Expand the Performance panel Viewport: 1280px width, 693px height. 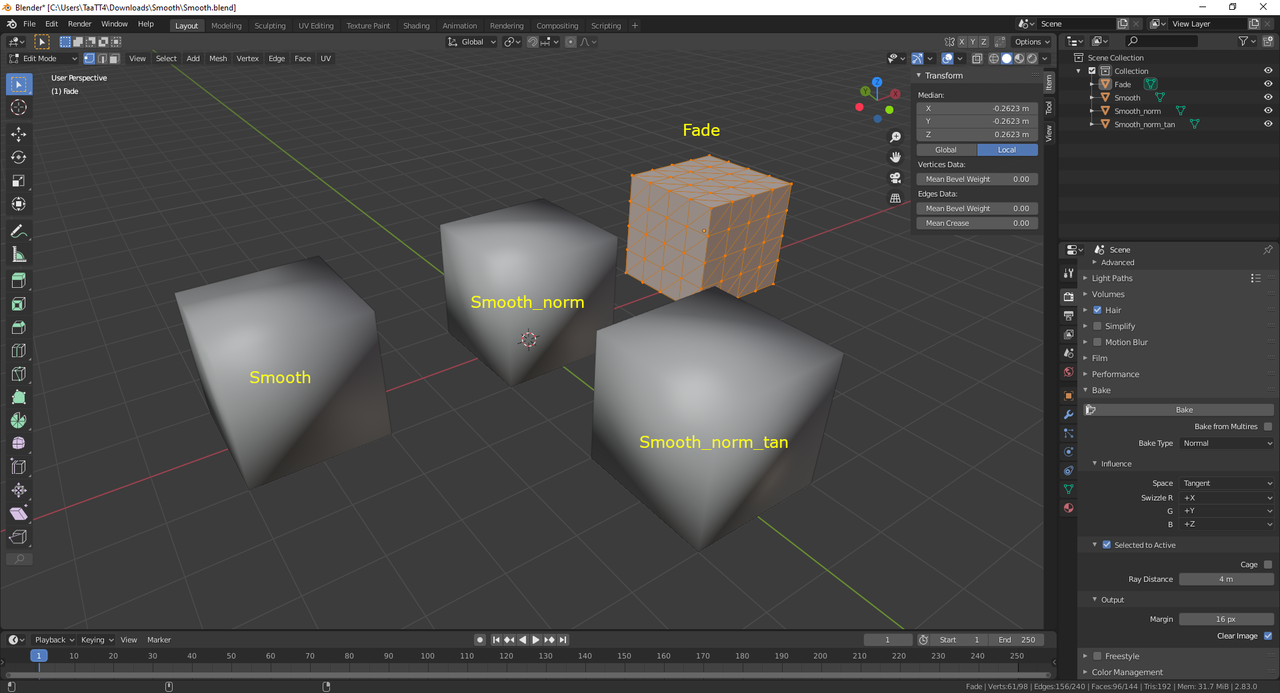1115,374
